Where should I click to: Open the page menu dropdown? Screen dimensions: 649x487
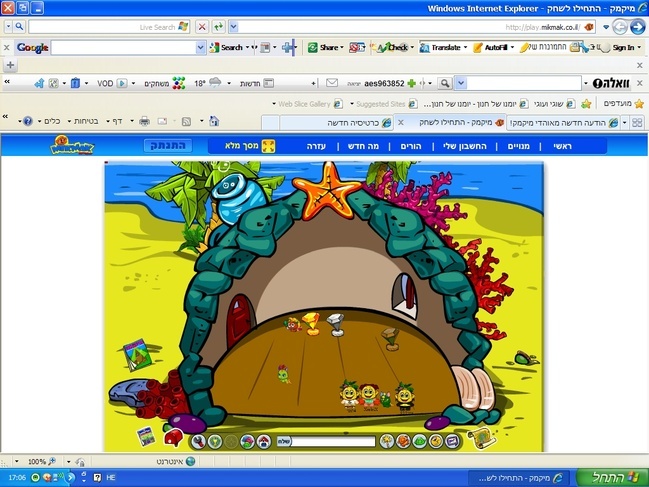tap(115, 121)
